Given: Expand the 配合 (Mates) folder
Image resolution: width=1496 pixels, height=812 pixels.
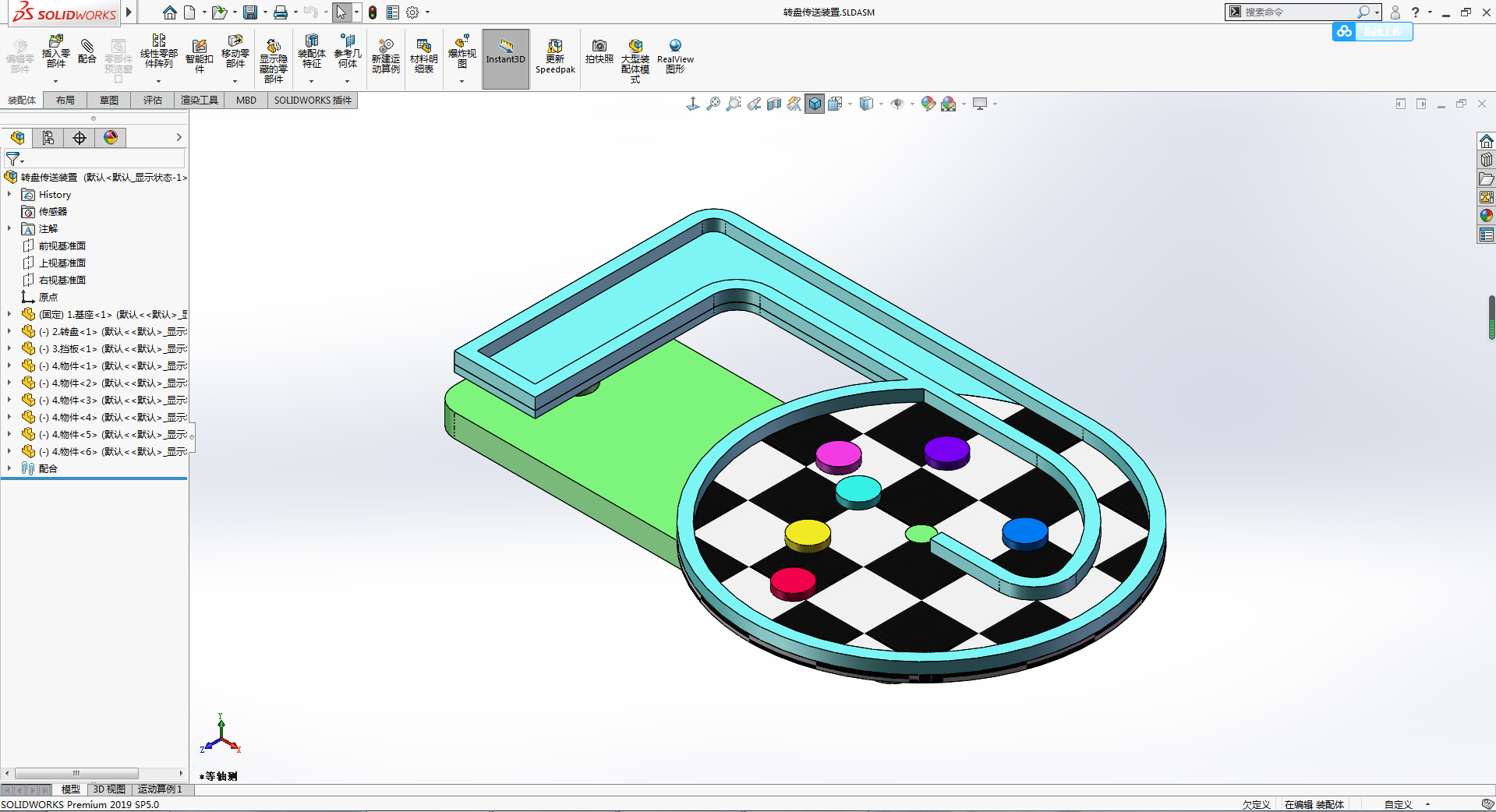Looking at the screenshot, I should pyautogui.click(x=9, y=468).
